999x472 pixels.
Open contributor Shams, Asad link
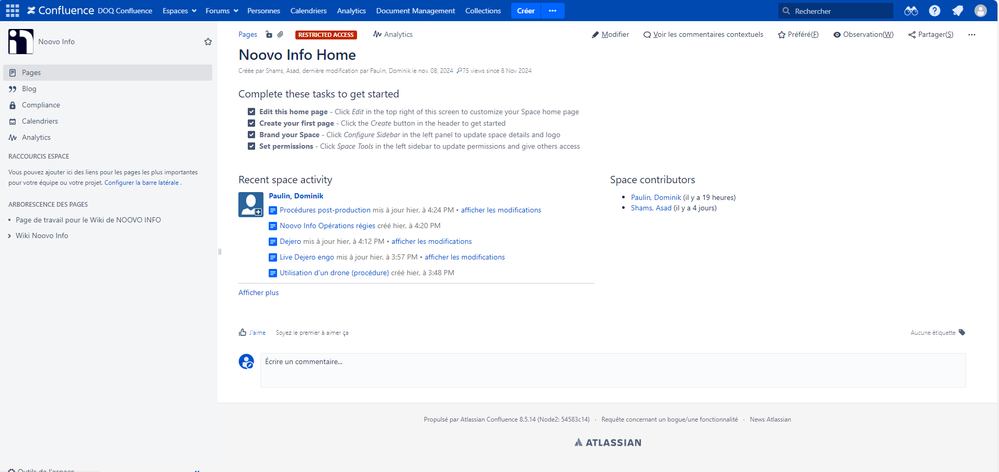651,208
